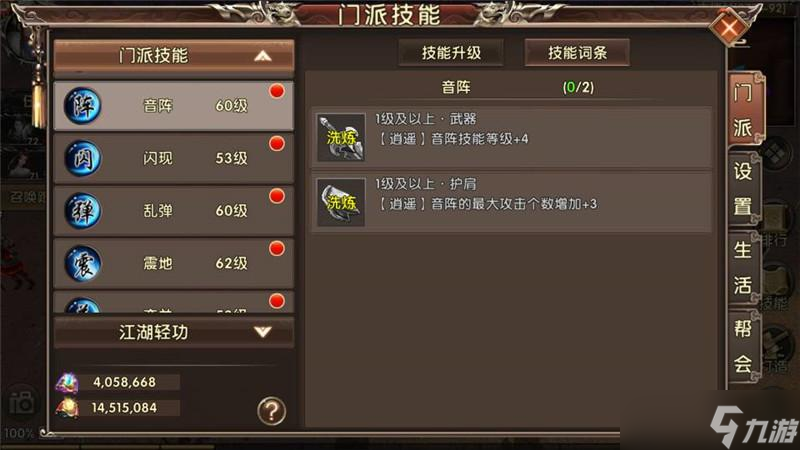Expand the 江湖轻功 section

173,333
